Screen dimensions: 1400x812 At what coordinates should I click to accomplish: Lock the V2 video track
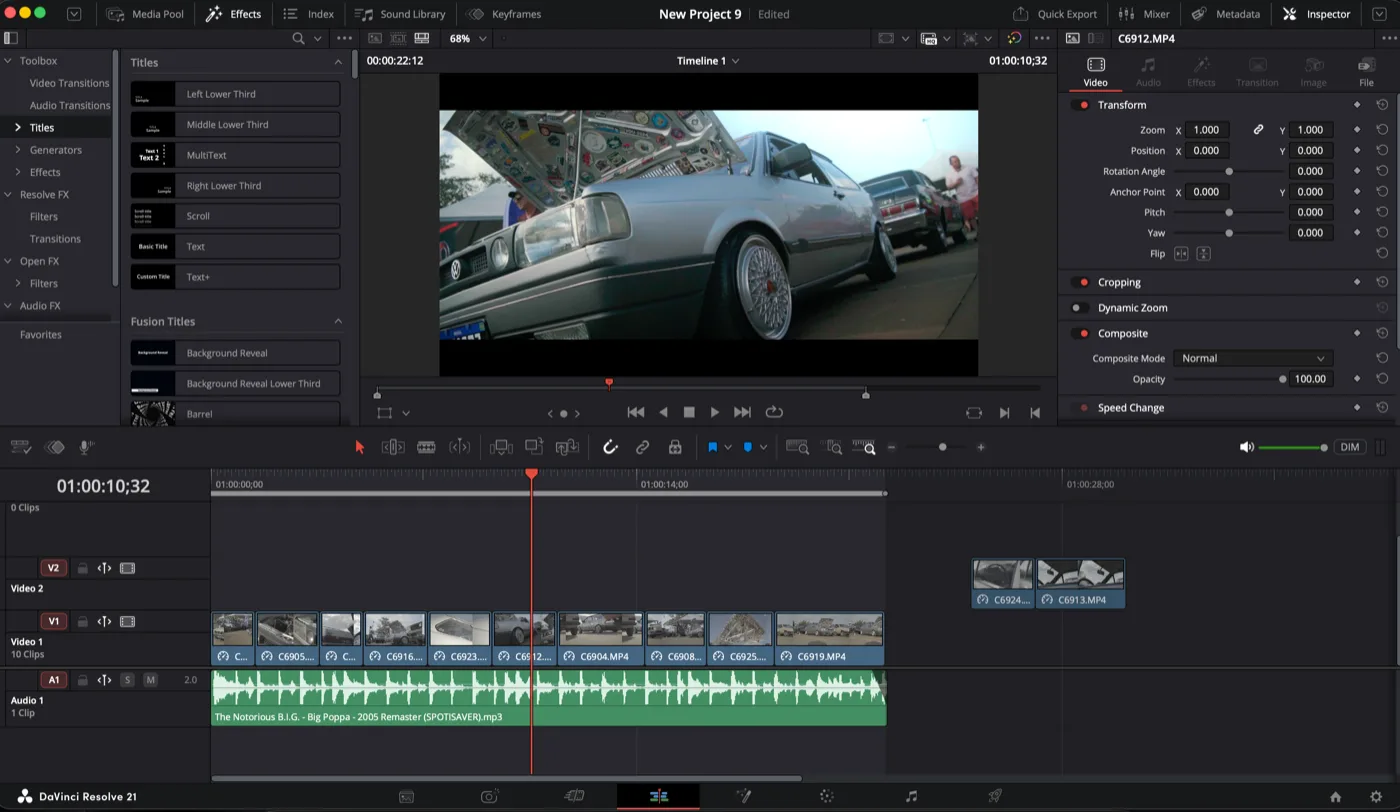[83, 568]
